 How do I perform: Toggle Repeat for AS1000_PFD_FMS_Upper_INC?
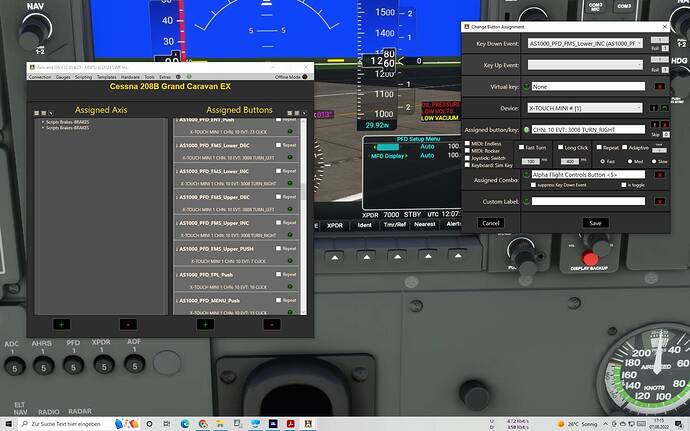279,223
